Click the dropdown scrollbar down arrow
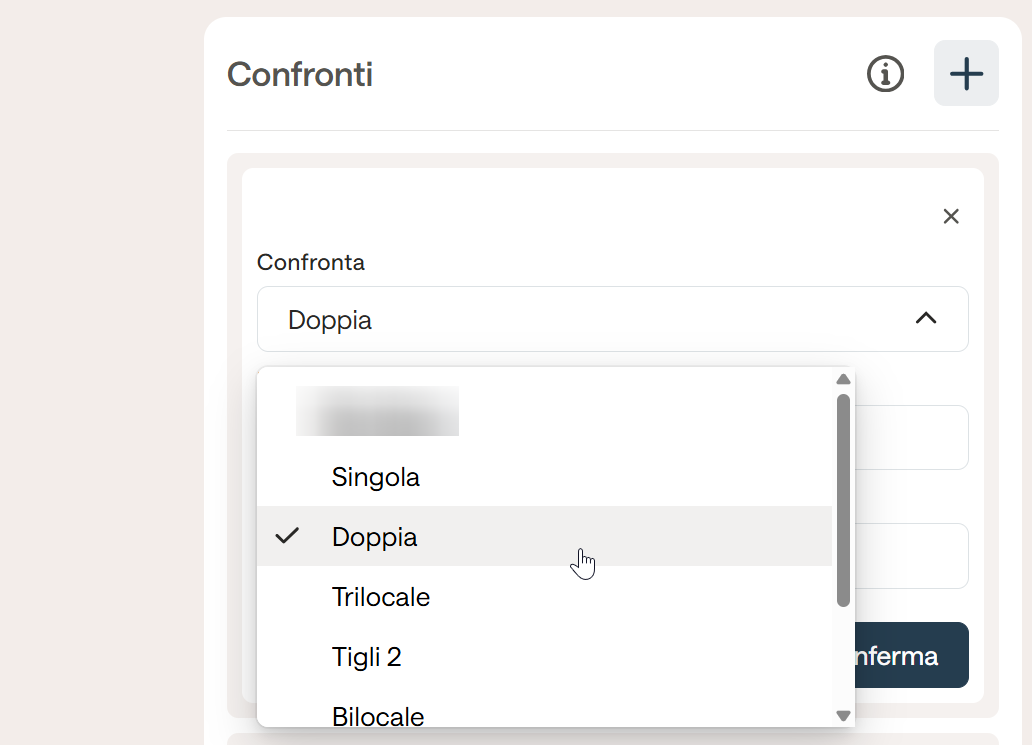The image size is (1032, 745). click(x=843, y=715)
